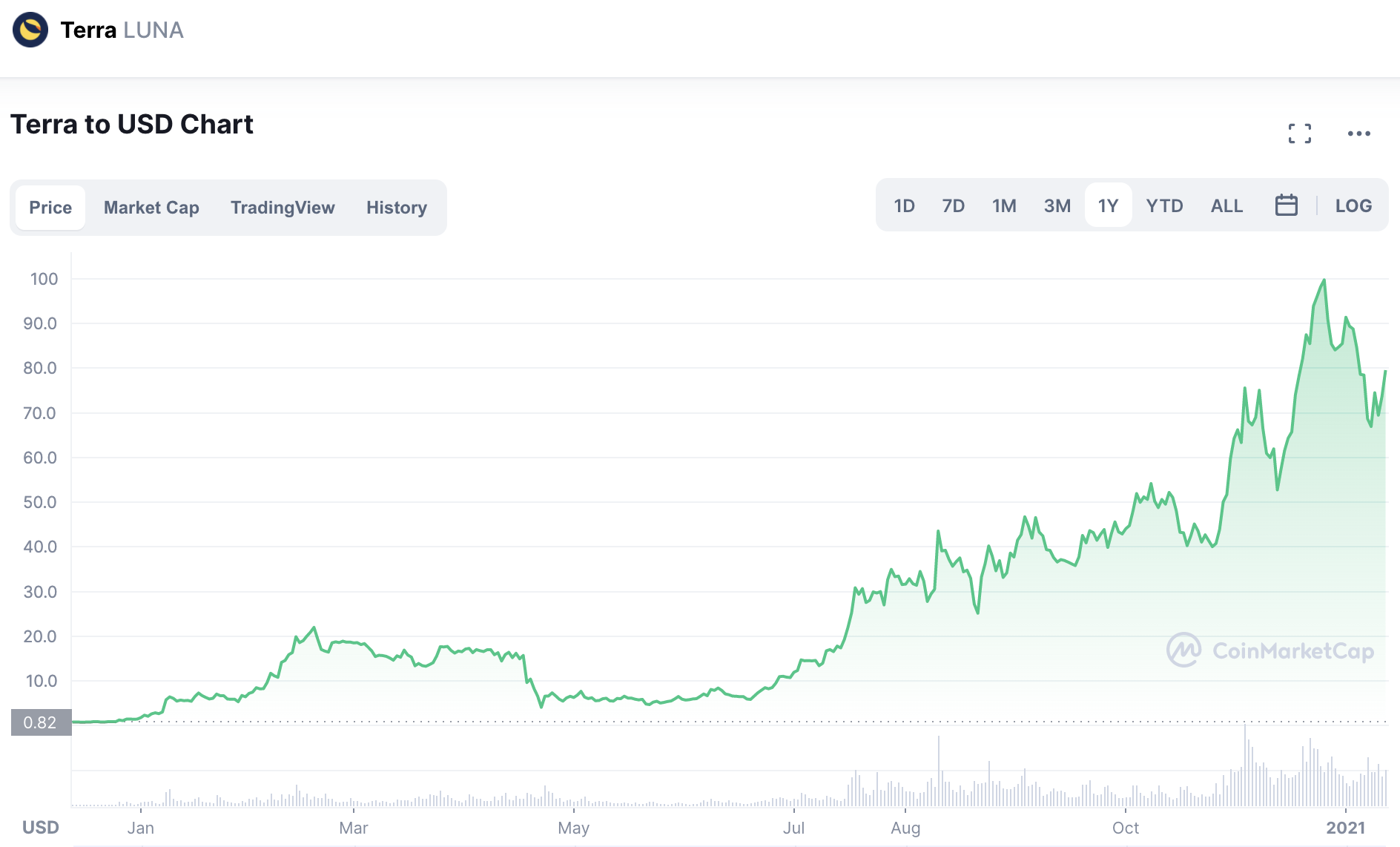Open the three-dot more options menu

point(1358,134)
